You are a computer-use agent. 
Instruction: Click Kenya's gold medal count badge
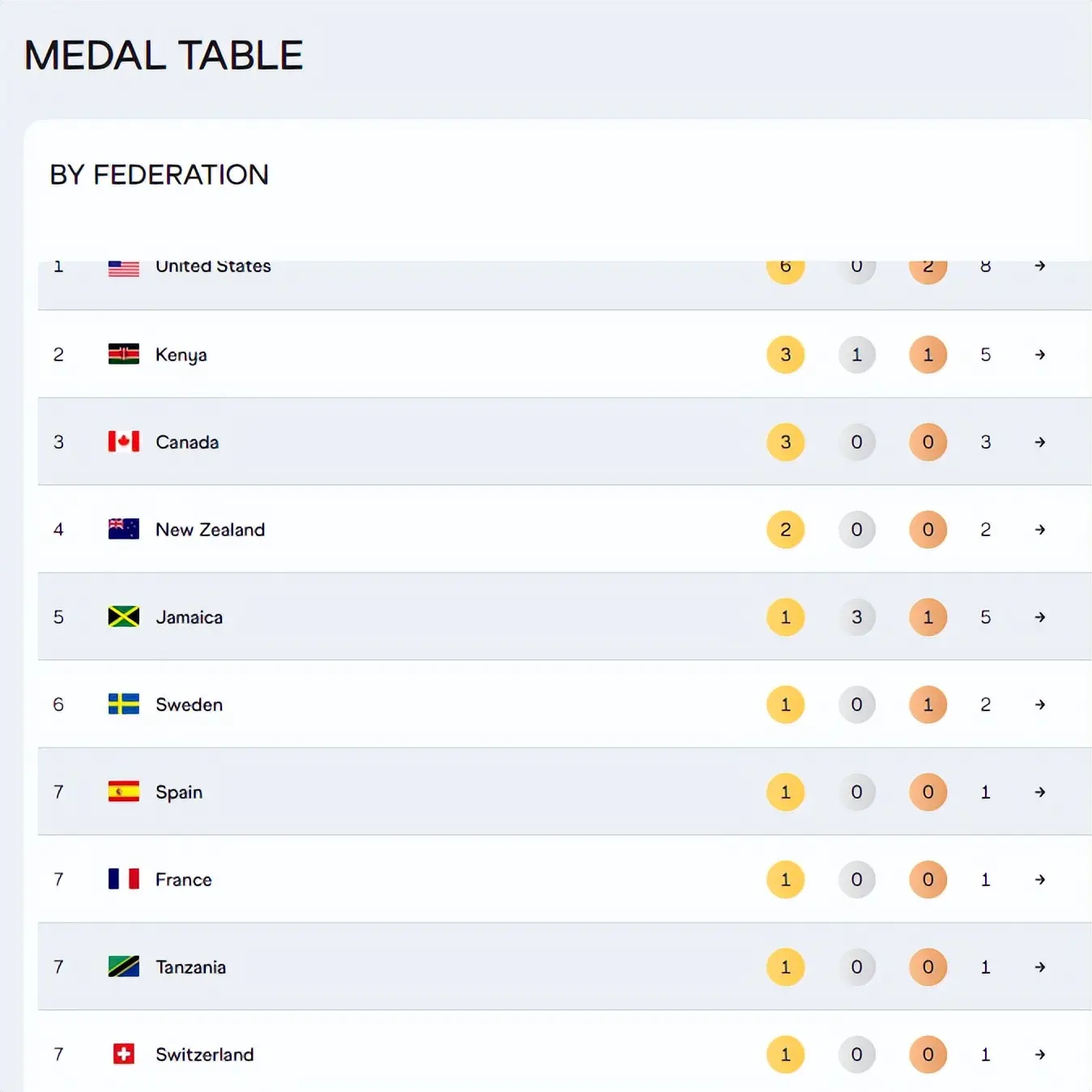[x=785, y=355]
